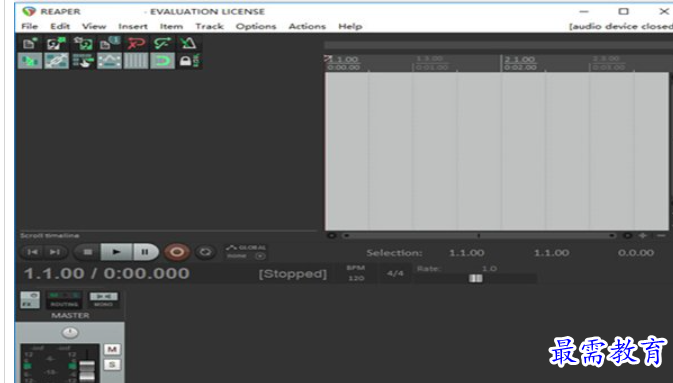Go to start of project button
Screen dimensions: 673x383
33,252
